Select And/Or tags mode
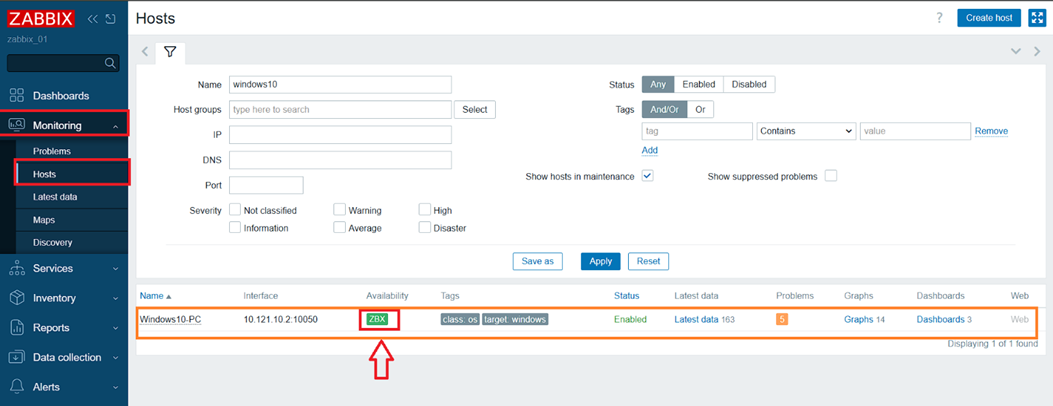The image size is (1053, 406). (x=665, y=109)
